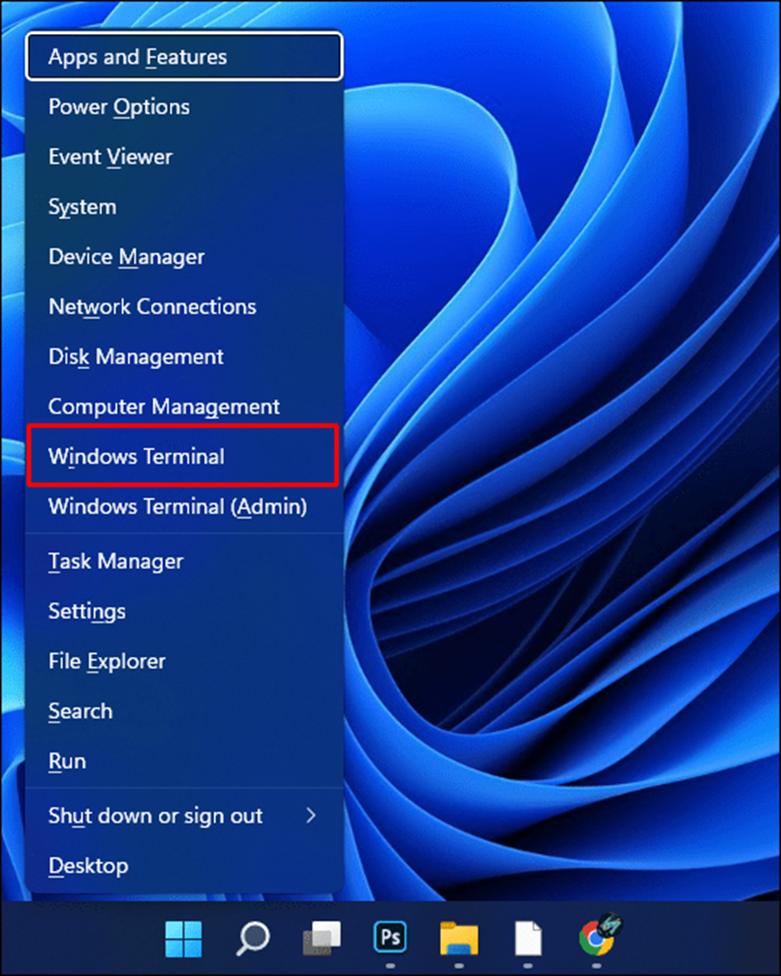Expand Shut down or sign out submenu

coord(184,815)
